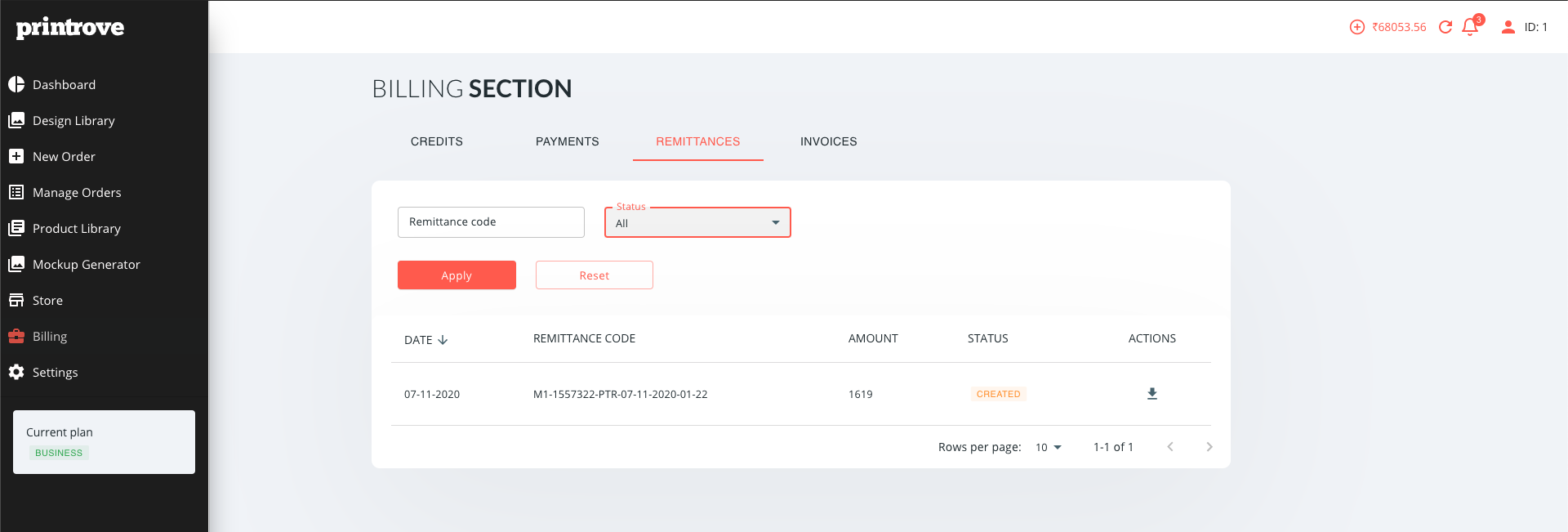Image resolution: width=1568 pixels, height=532 pixels.
Task: Refresh the wallet balance
Action: [1445, 27]
